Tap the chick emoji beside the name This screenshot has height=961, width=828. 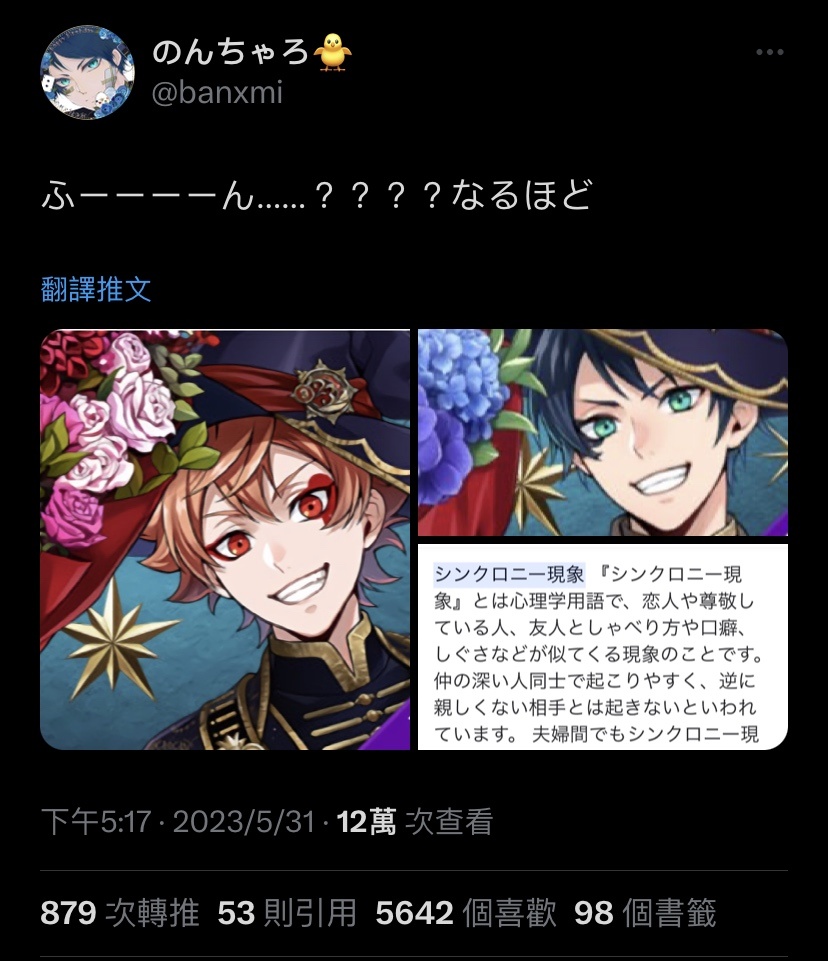click(332, 51)
